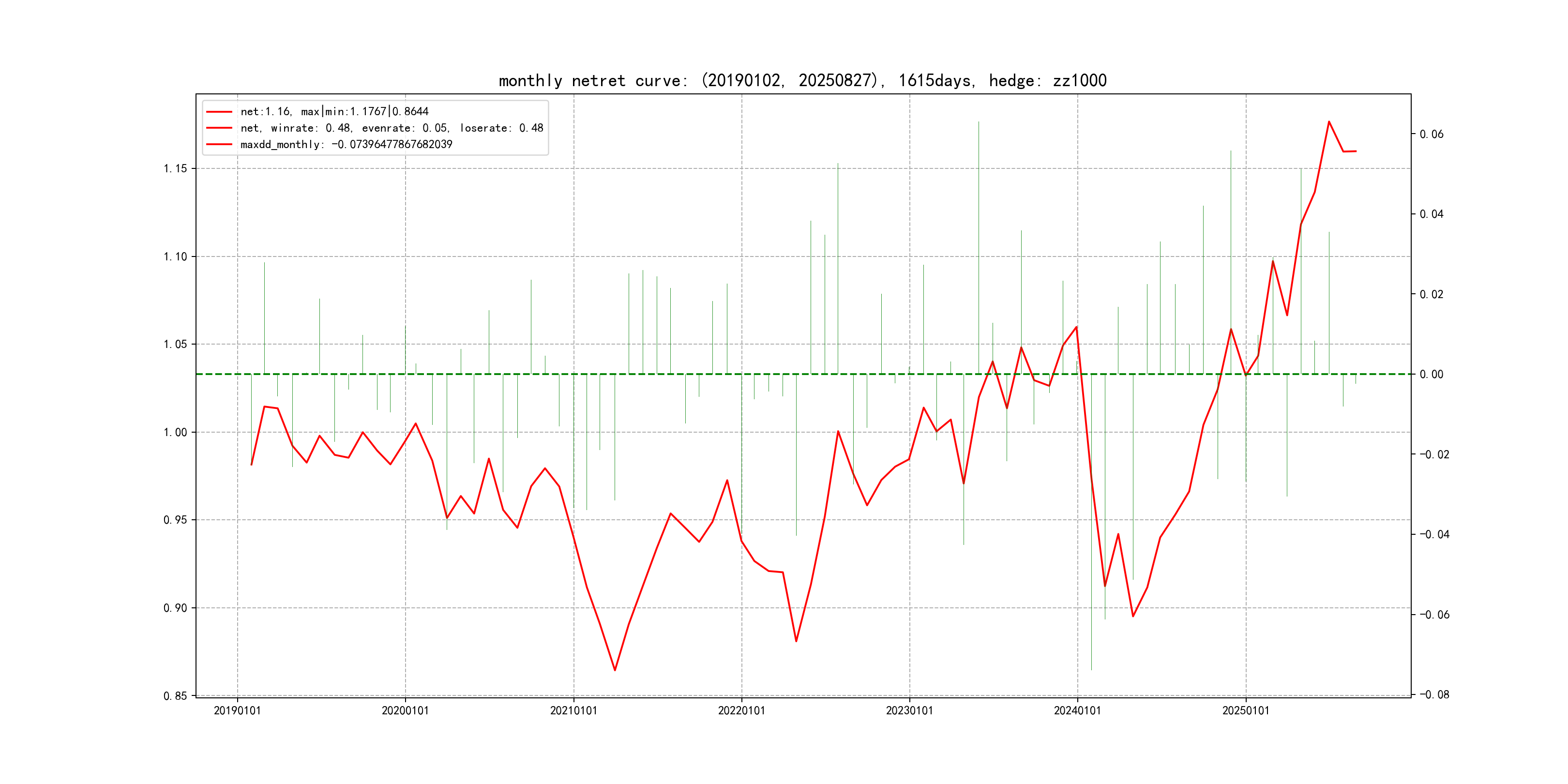Click the highest peak of the red curve
The height and width of the screenshot is (784, 1568).
click(x=1329, y=122)
